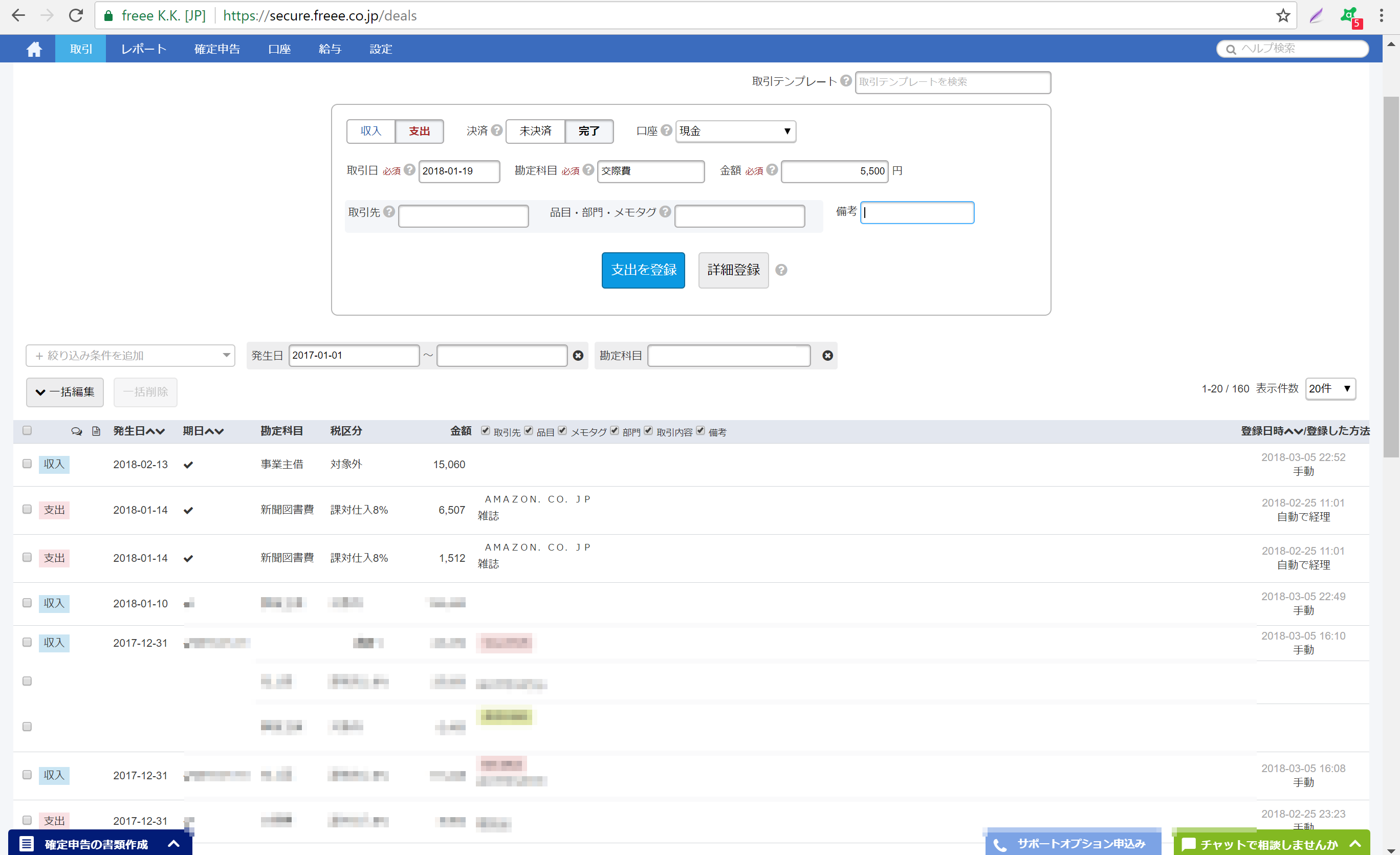Check the row dated 2018-02-13
This screenshot has width=1400, height=855.
tap(27, 464)
